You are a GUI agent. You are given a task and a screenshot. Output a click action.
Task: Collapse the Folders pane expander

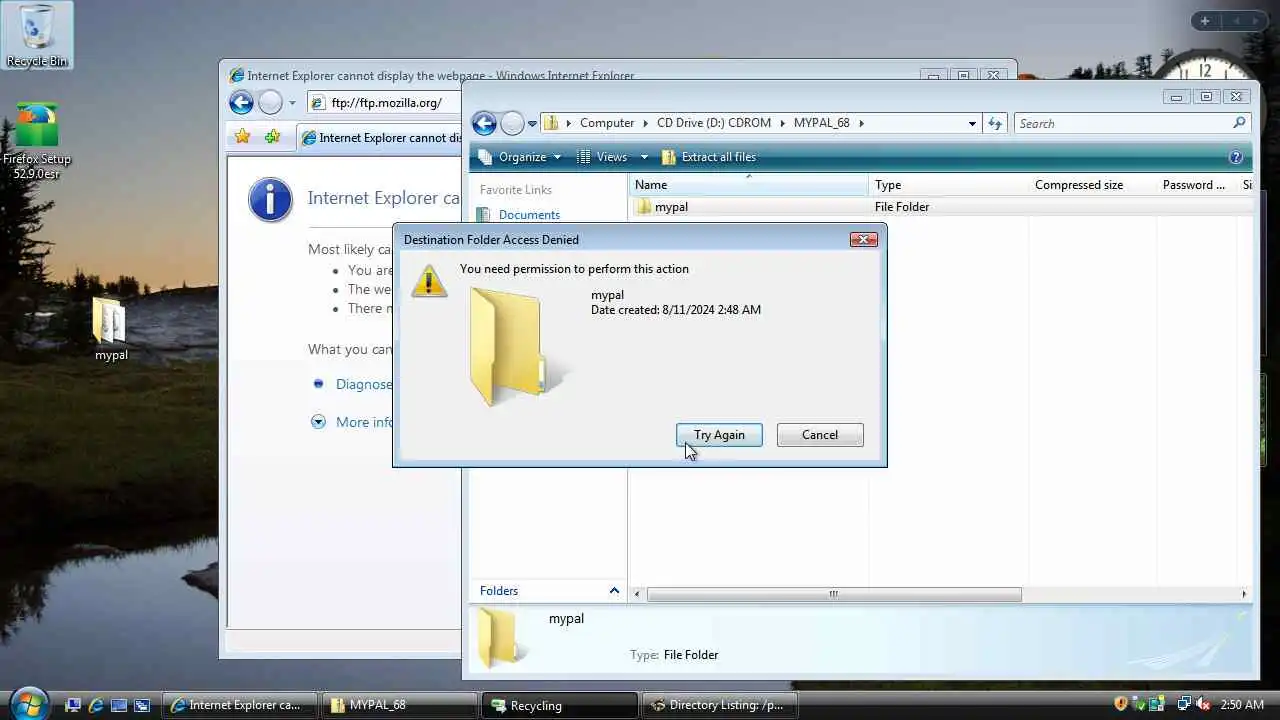(x=614, y=591)
